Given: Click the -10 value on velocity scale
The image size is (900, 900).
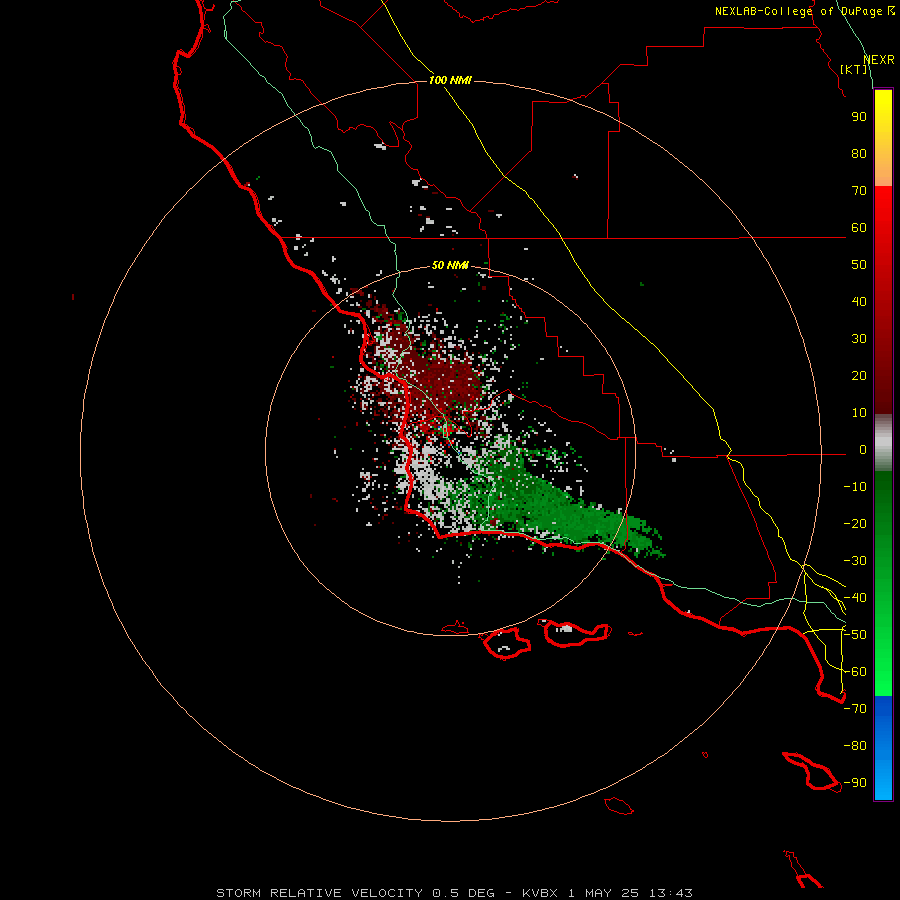Looking at the screenshot, I should [855, 487].
